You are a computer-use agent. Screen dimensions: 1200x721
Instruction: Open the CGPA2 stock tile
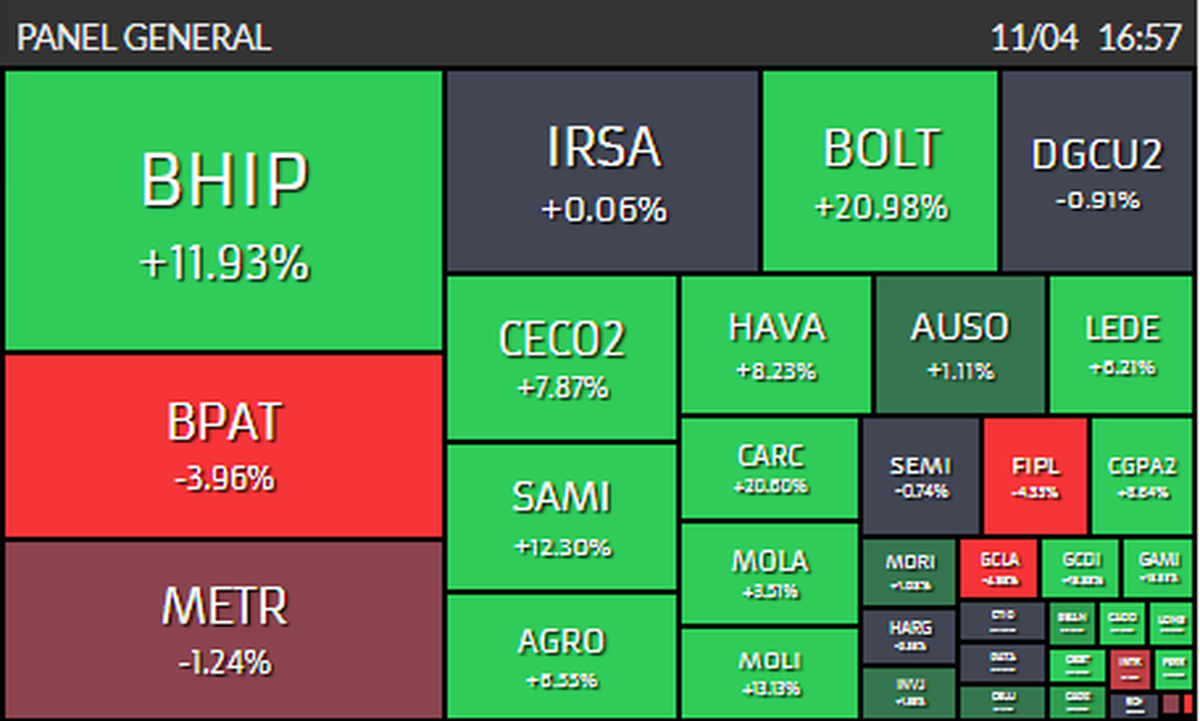click(x=1142, y=475)
